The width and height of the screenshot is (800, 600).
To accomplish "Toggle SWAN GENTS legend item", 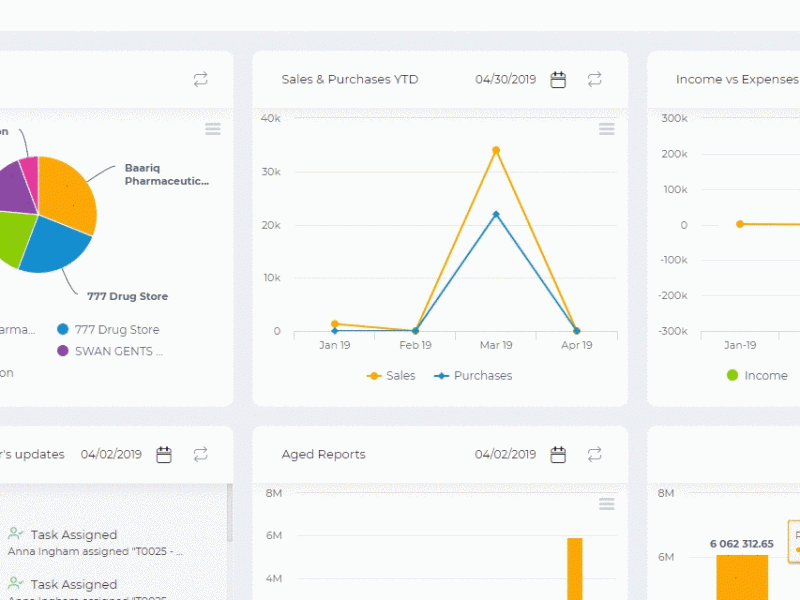I will (110, 351).
